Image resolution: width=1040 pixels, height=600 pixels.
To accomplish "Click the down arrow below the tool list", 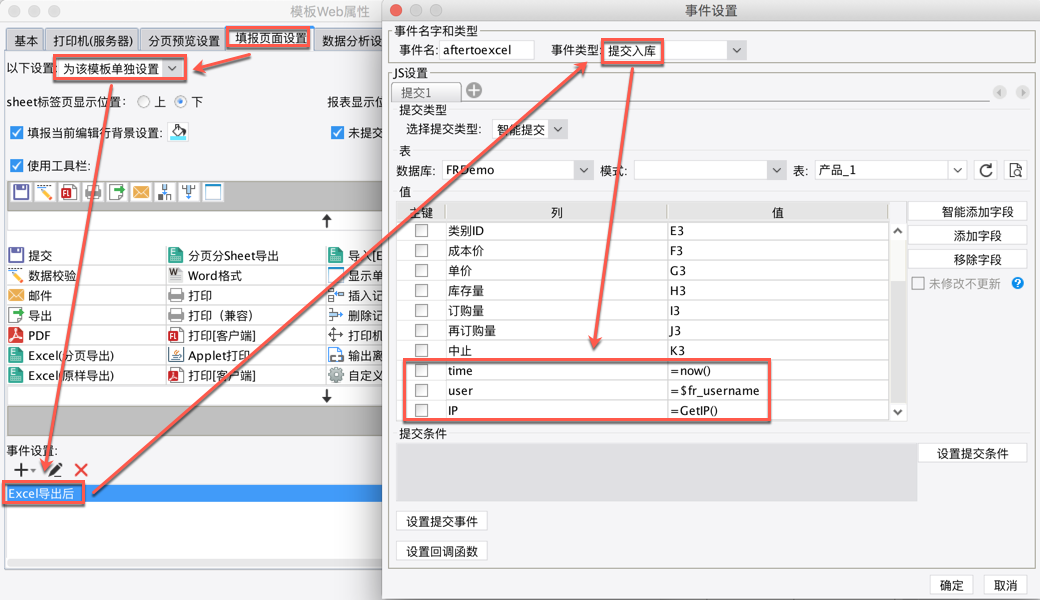I will (x=326, y=396).
